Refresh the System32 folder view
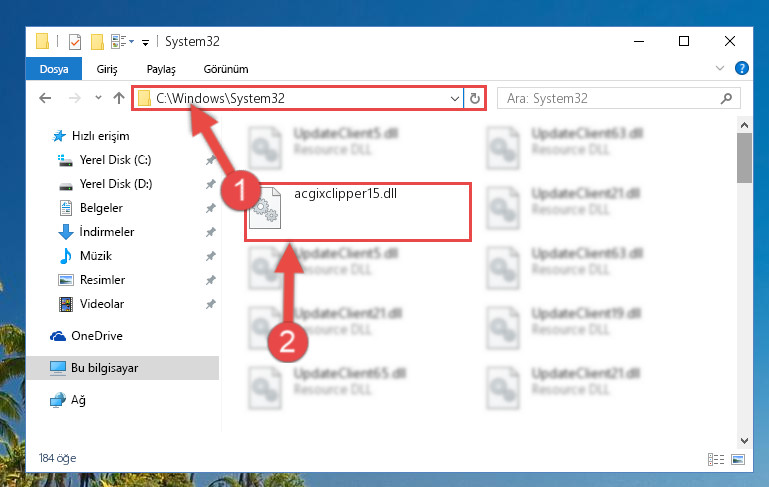This screenshot has height=487, width=769. point(474,99)
